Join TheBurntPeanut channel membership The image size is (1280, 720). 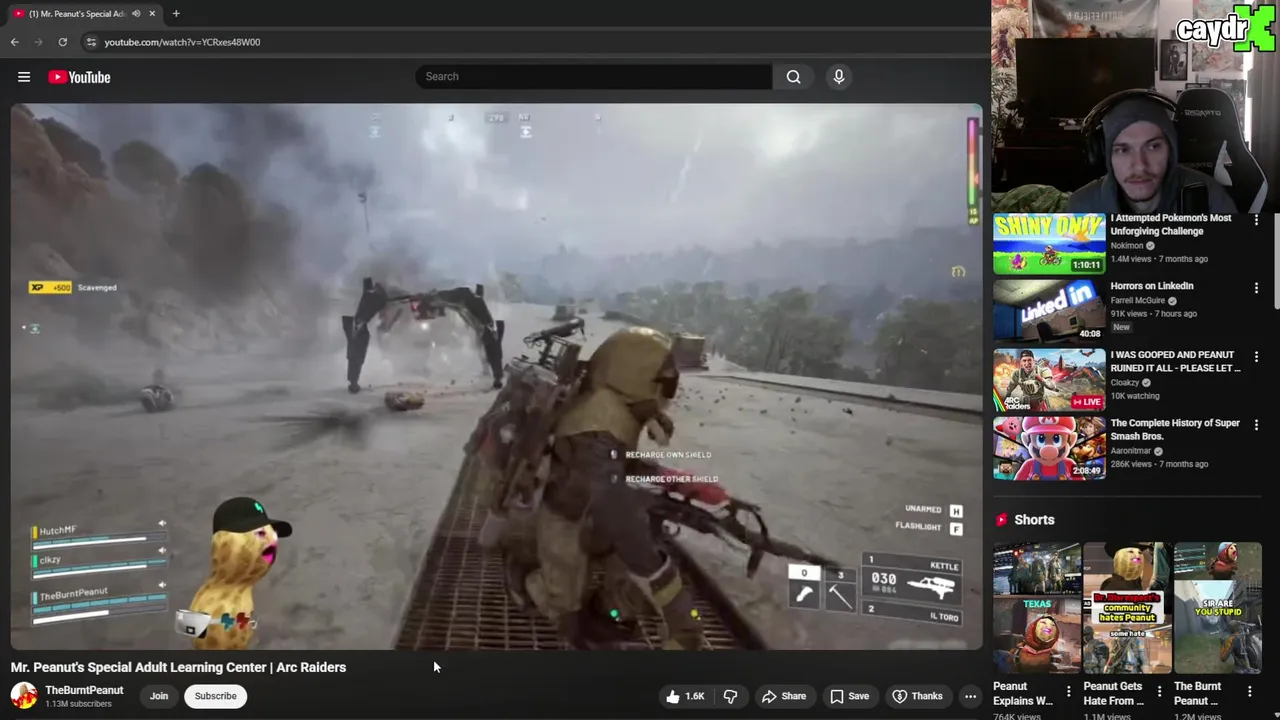point(159,696)
